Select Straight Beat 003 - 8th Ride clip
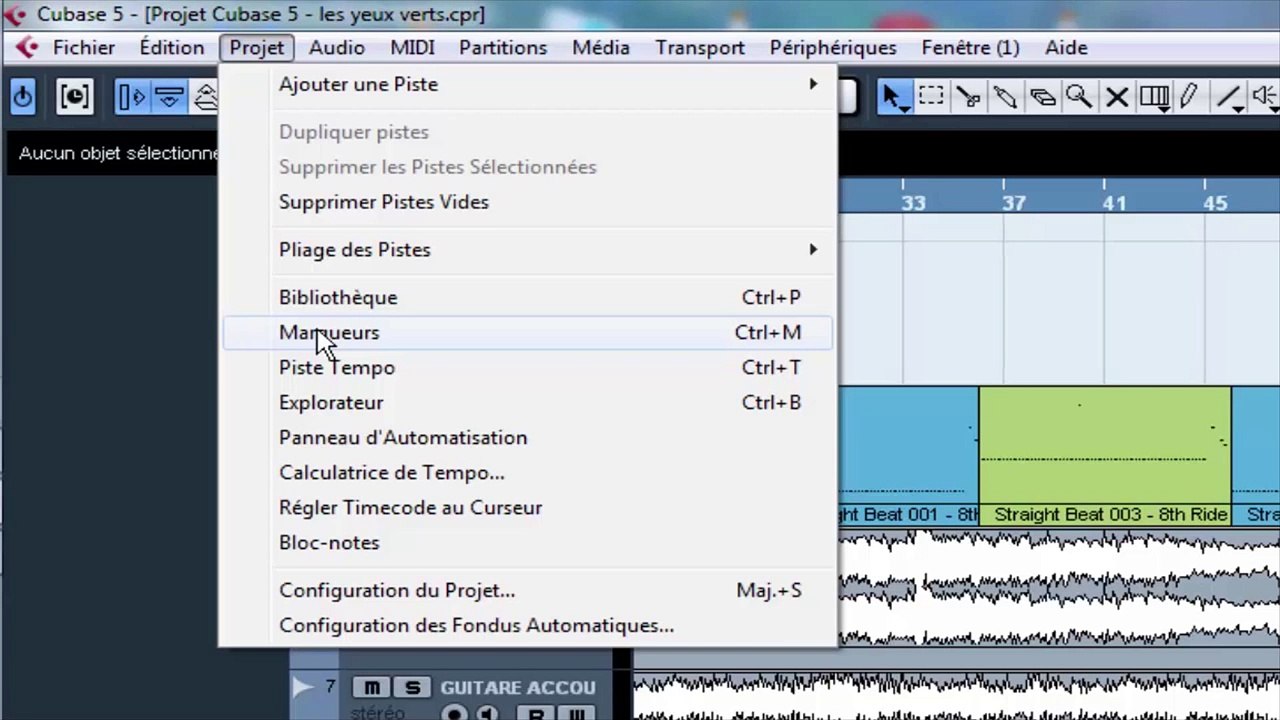The width and height of the screenshot is (1280, 720). 1105,457
